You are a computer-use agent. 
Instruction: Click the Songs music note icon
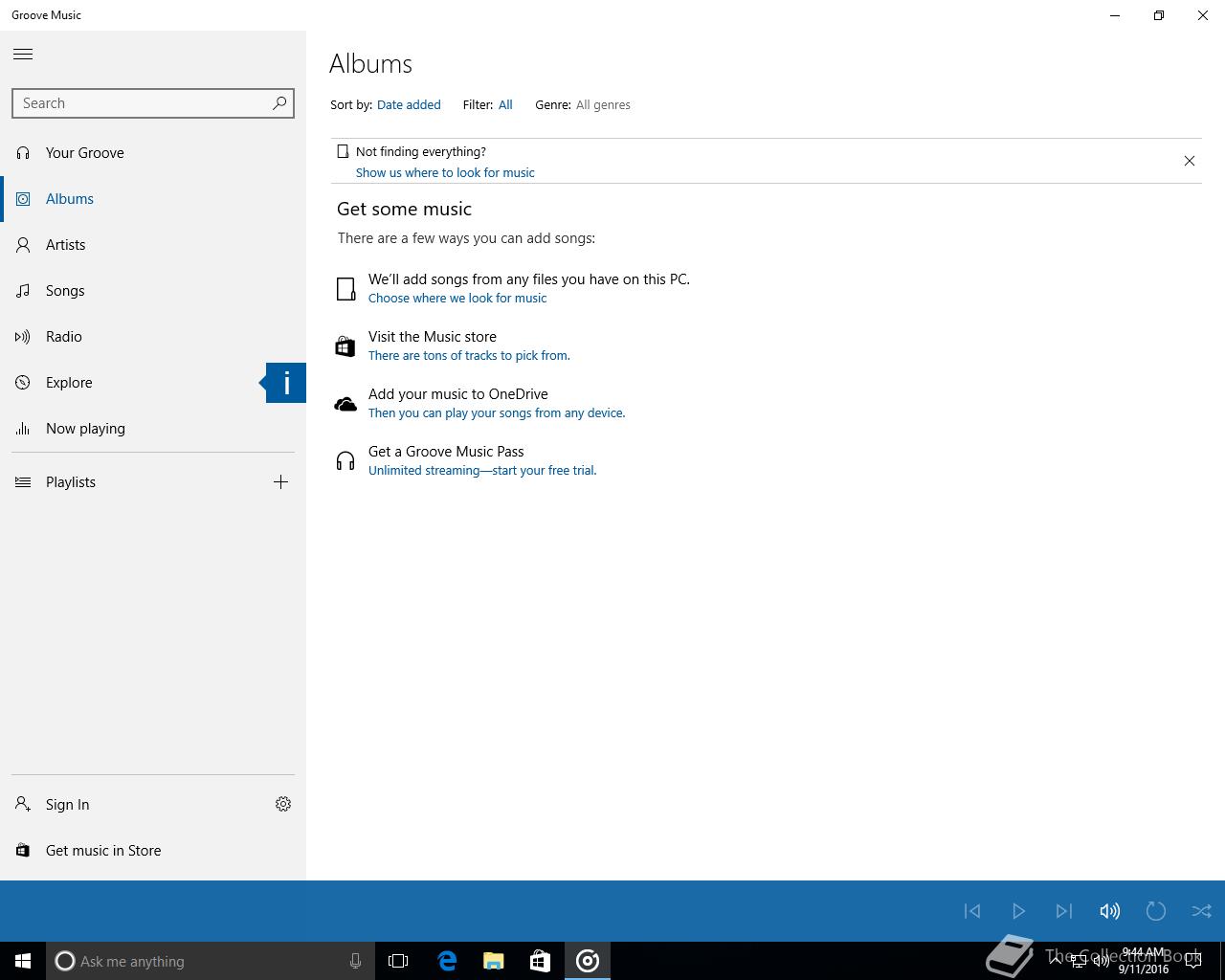click(23, 291)
